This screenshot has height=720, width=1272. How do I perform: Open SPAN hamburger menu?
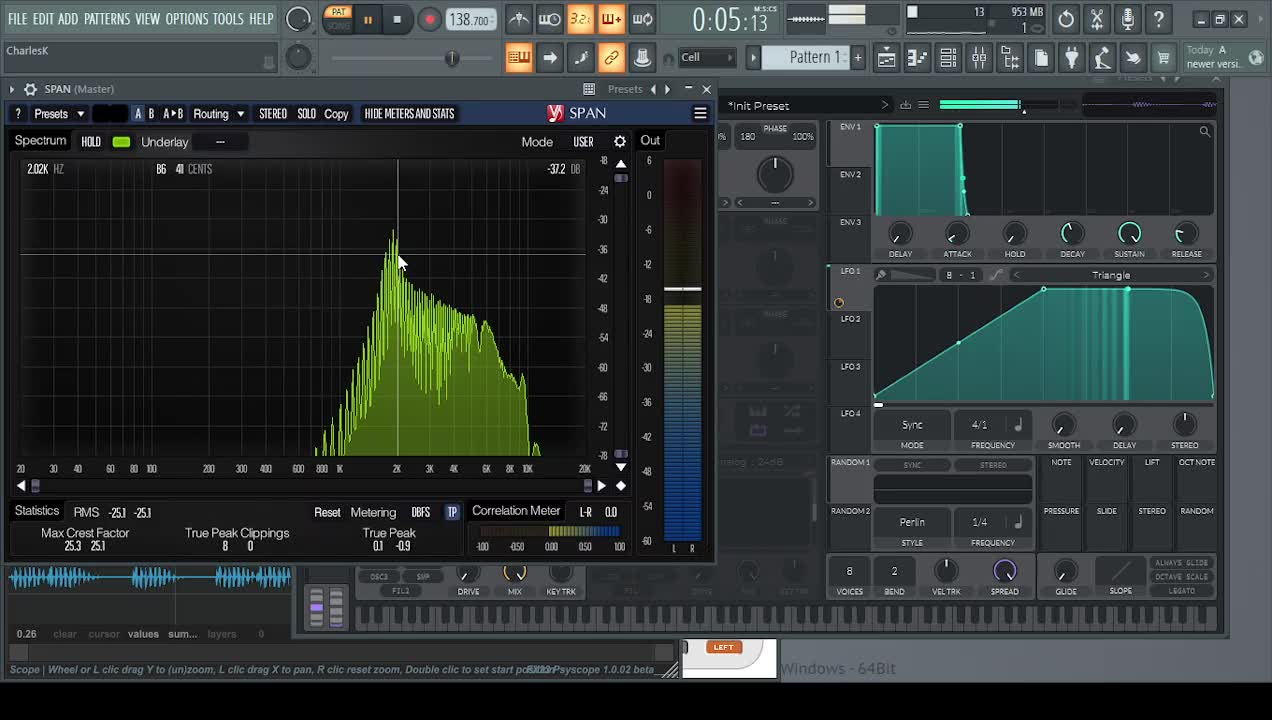click(700, 114)
